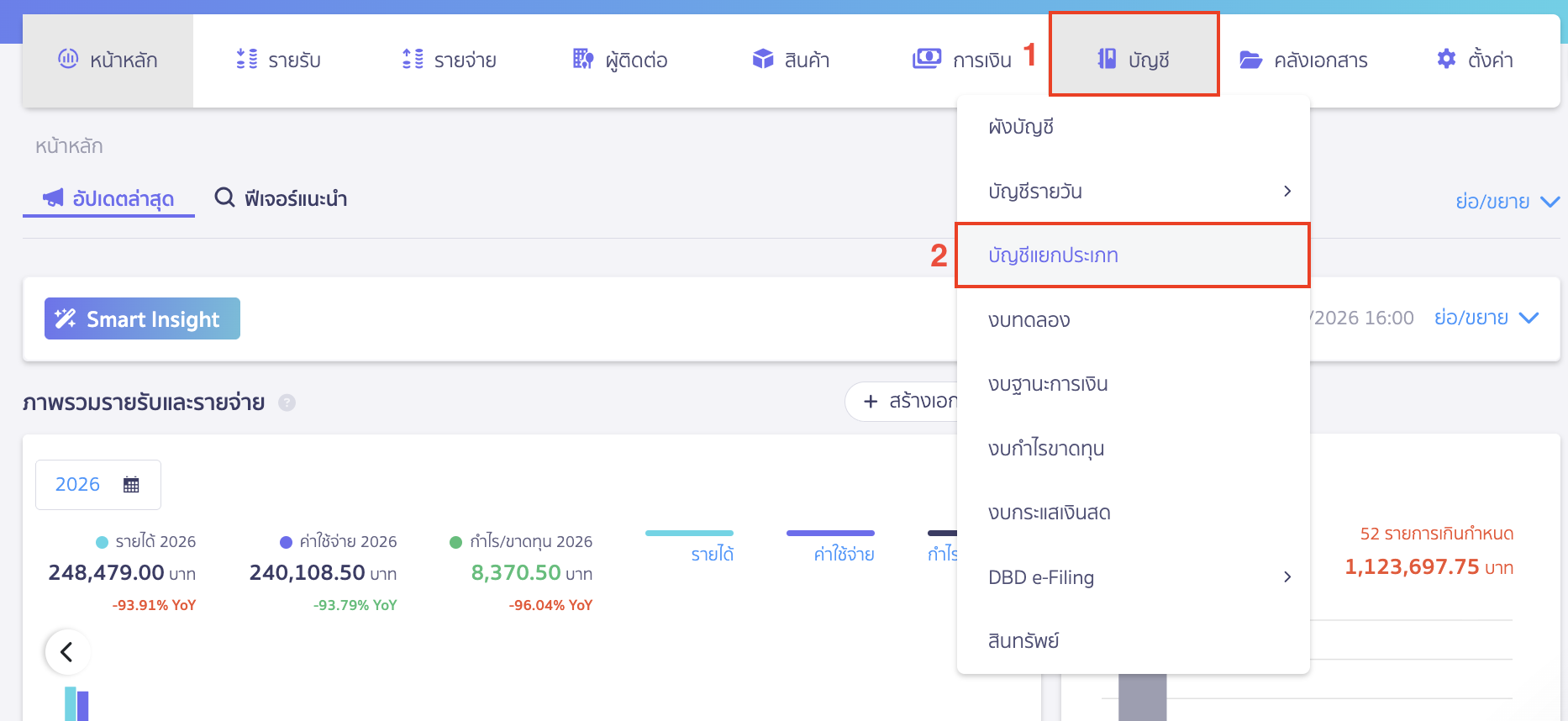
Task: Click the ผู้ติดต่อ contacts building icon
Action: (x=582, y=59)
